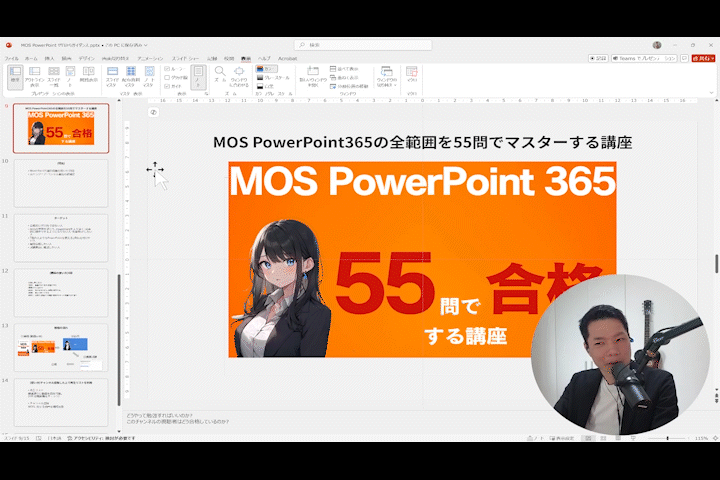Screen dimensions: 720x480
Task: Click the zoom slider in status bar
Action: 668,438
